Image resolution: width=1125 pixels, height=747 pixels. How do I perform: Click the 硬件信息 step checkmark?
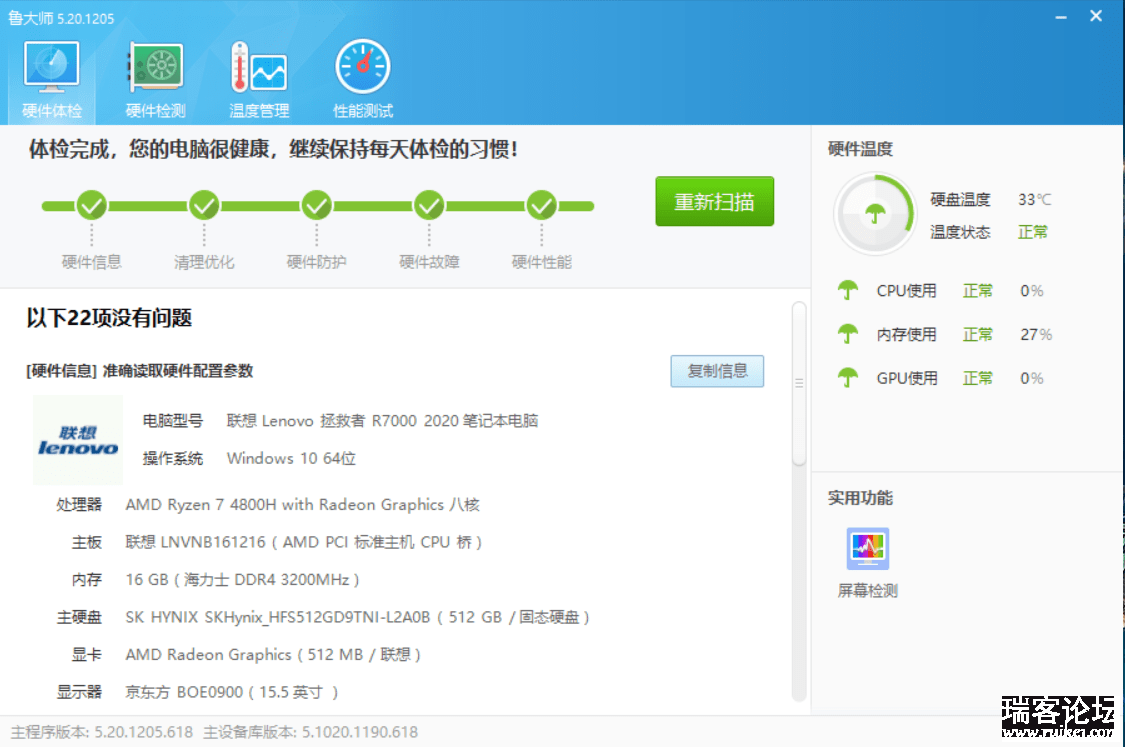click(92, 206)
